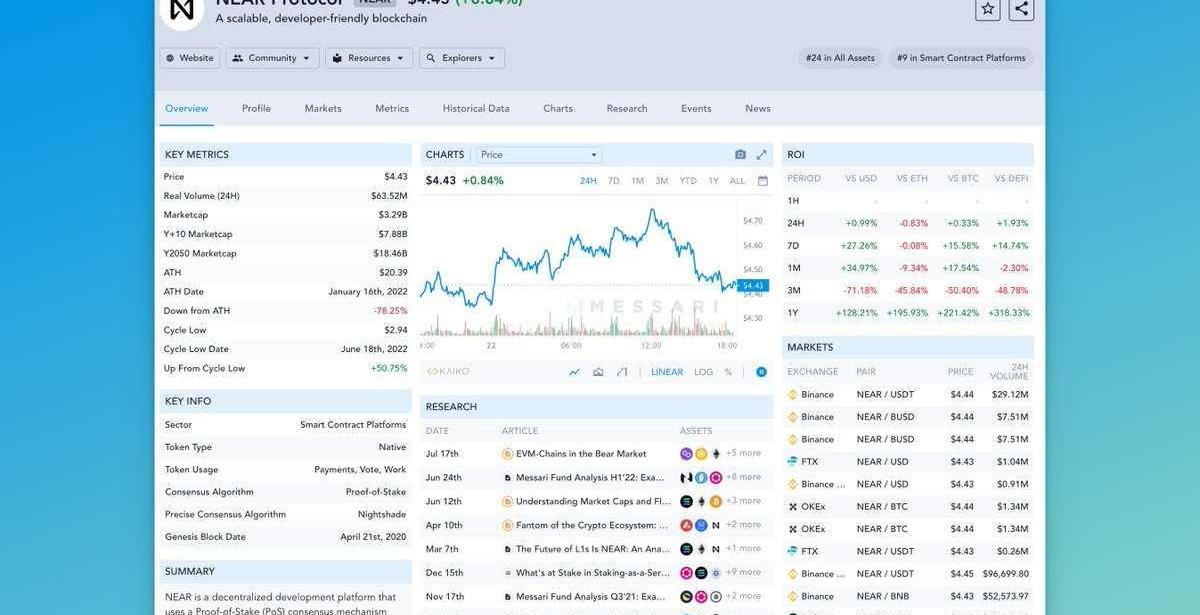
Task: Click the Down from ATH -78.25% value
Action: pos(390,311)
